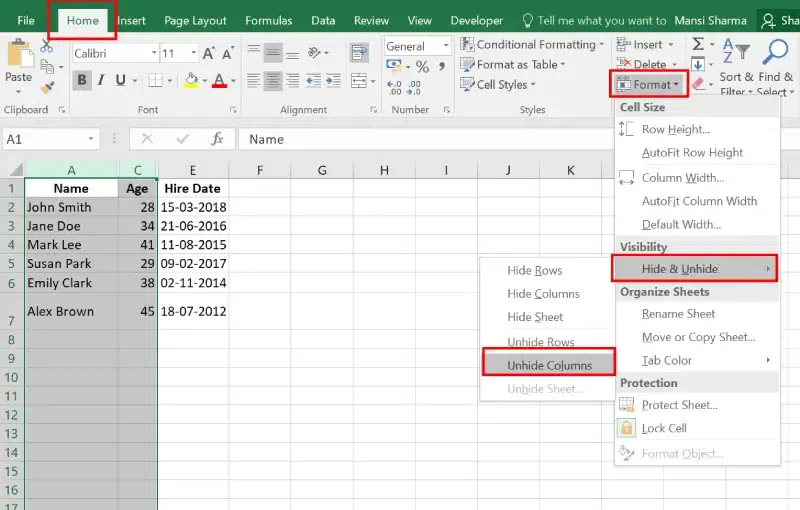Open the font size dropdown
Screen dimensions: 800x510
[x=193, y=53]
